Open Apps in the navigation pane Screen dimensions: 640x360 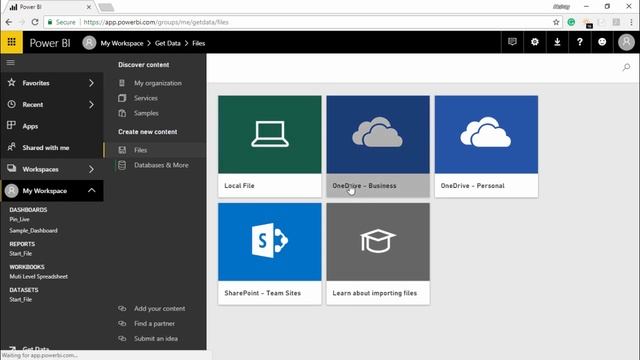pyautogui.click(x=52, y=126)
